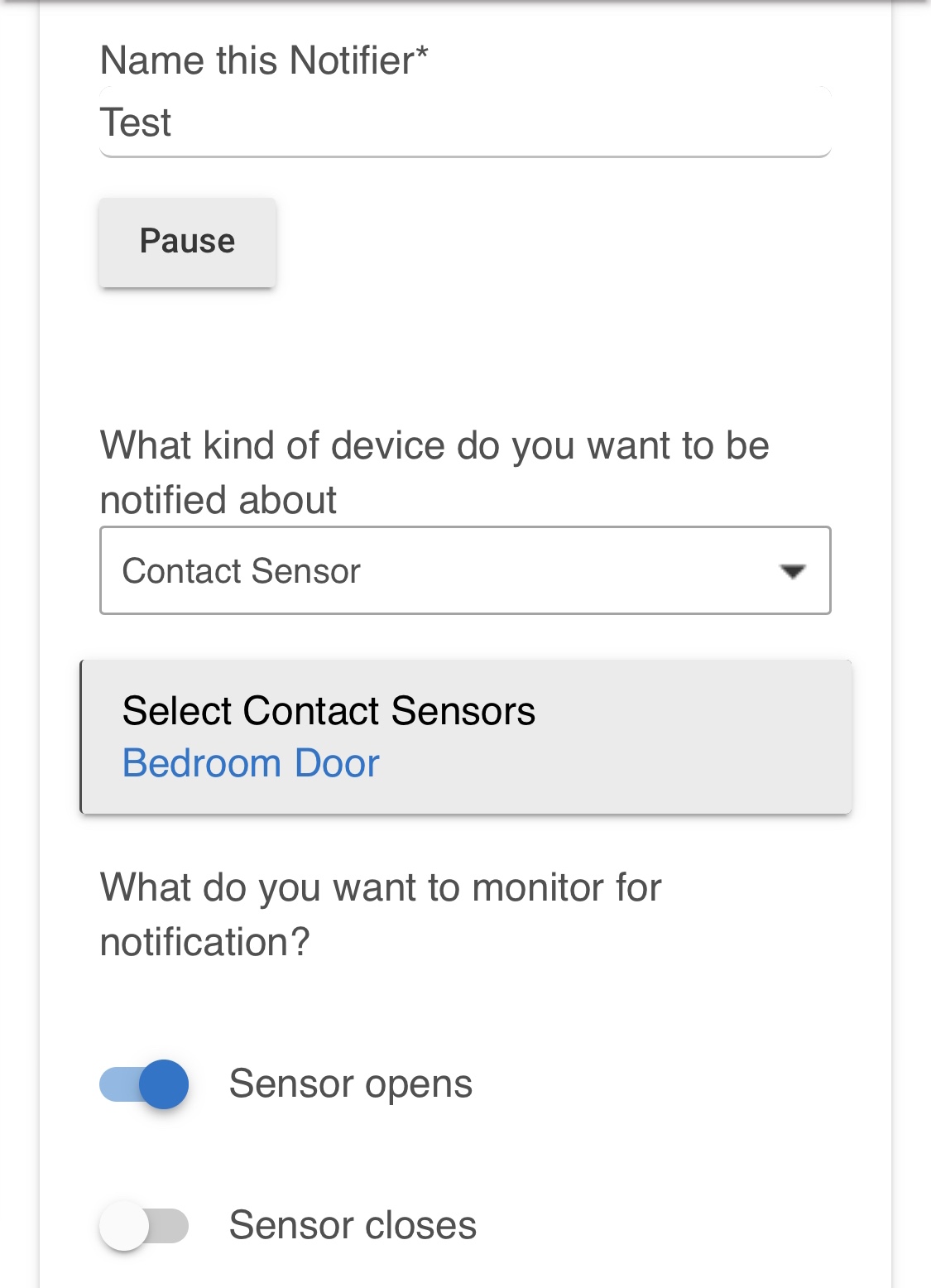Viewport: 931px width, 1288px height.
Task: Click the "Sensor closes" label text
Action: [x=353, y=1225]
